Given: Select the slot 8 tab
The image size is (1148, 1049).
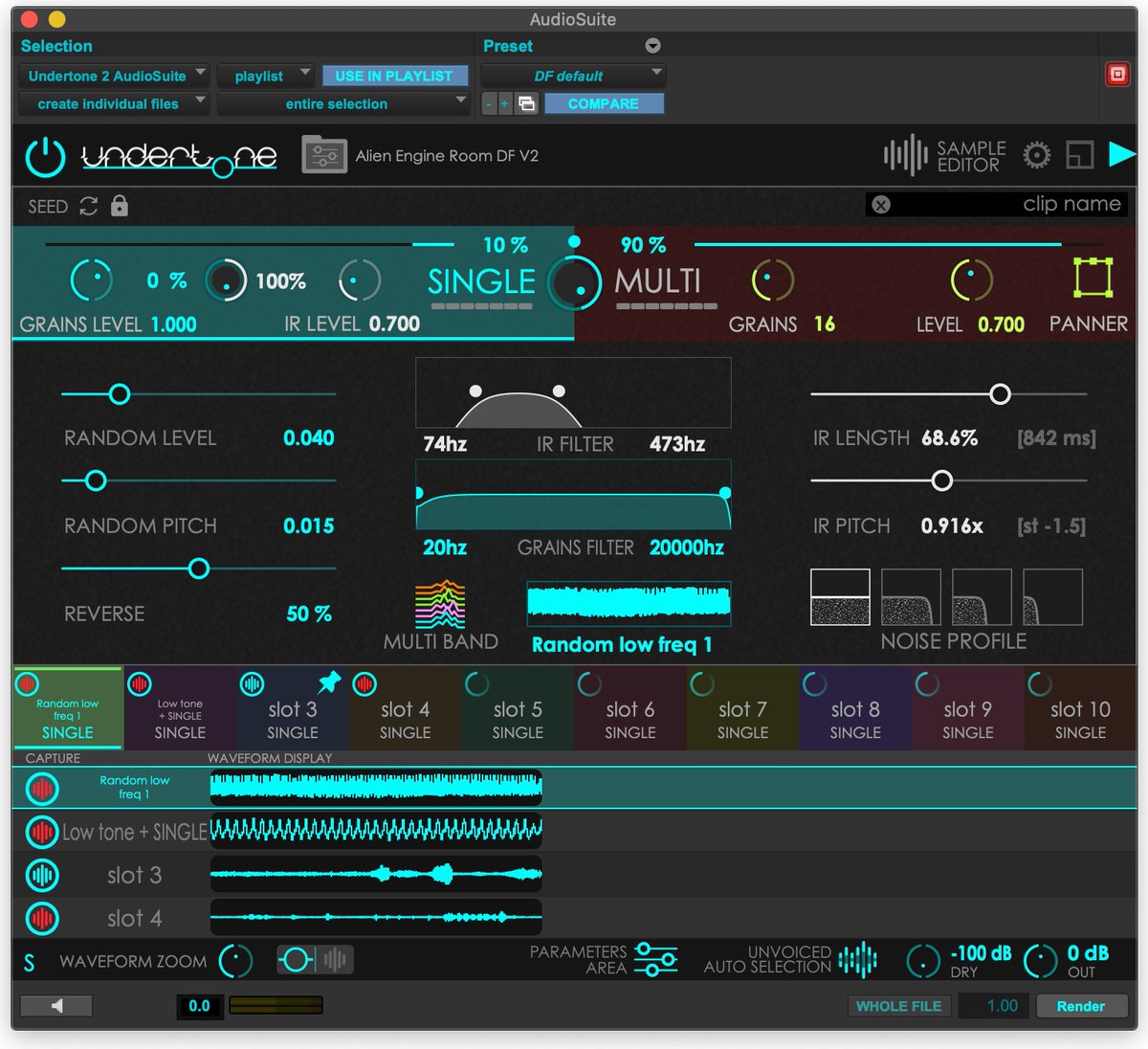Looking at the screenshot, I should 854,709.
